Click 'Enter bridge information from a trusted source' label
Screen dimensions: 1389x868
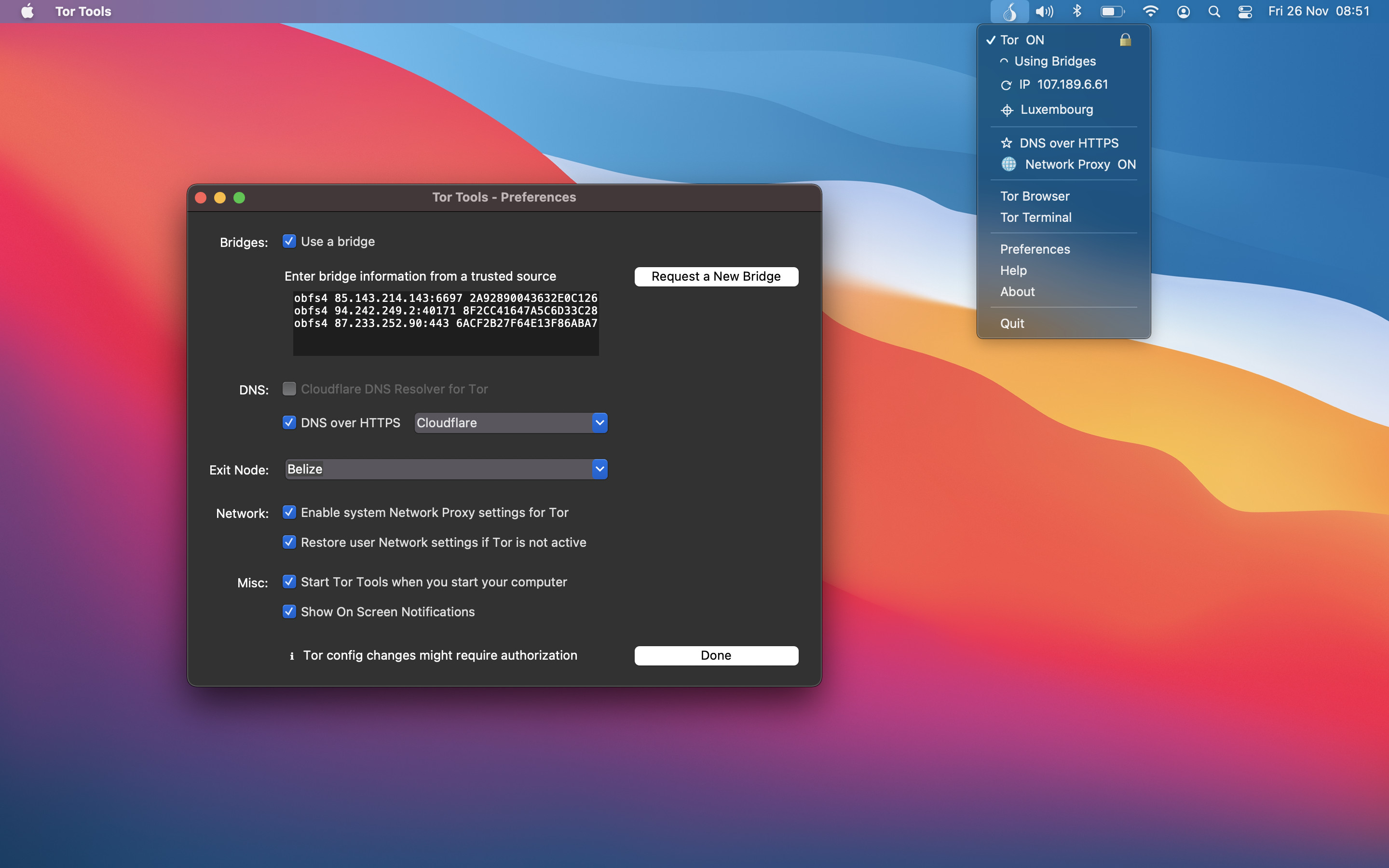(x=420, y=276)
